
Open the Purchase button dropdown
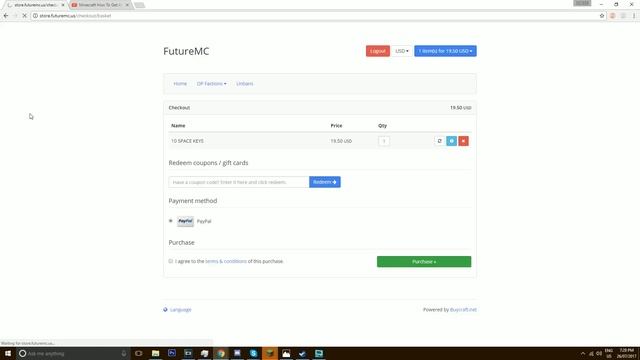(x=424, y=262)
